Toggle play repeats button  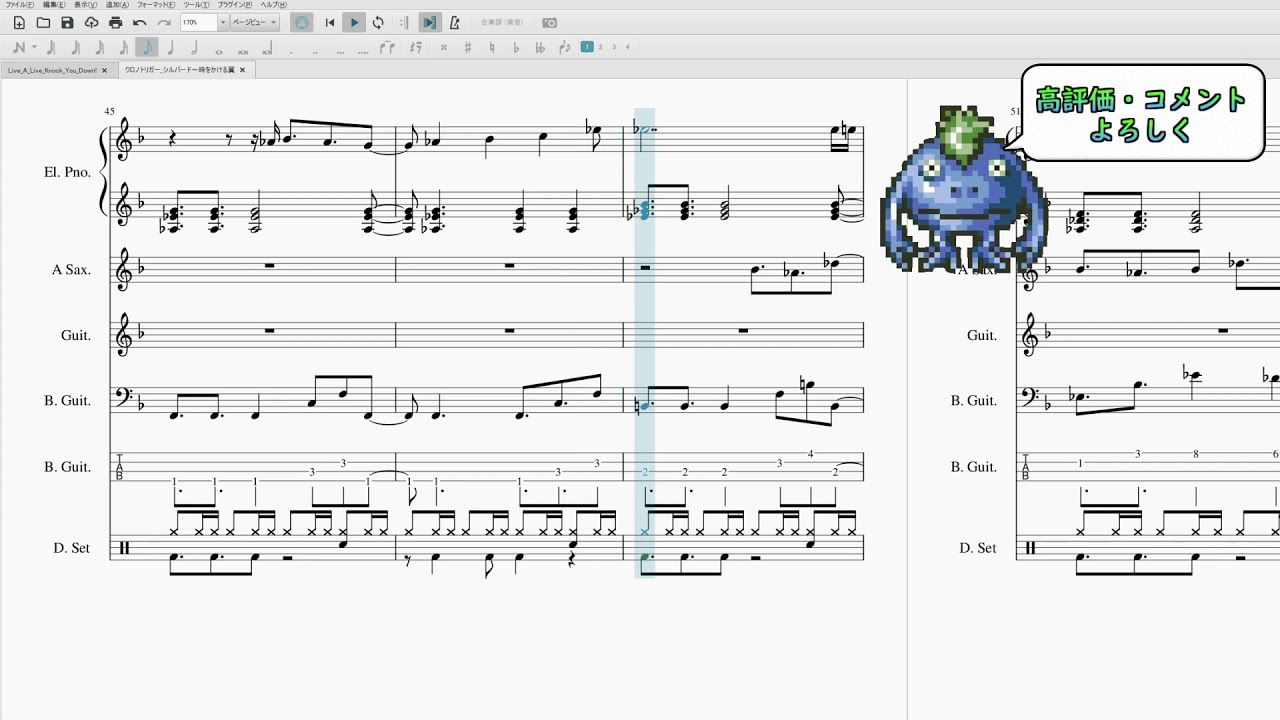(404, 22)
